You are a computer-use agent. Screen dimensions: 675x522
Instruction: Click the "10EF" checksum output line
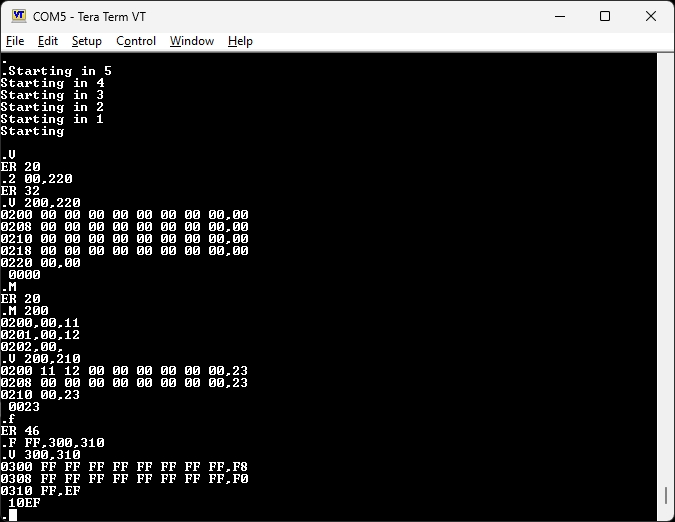tap(24, 503)
